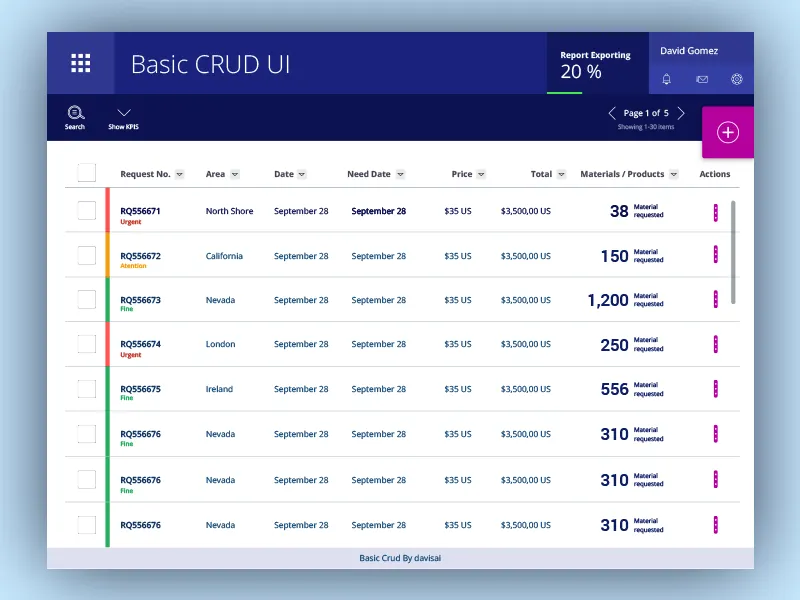Open the Area column filter dropdown
800x600 pixels.
234,174
